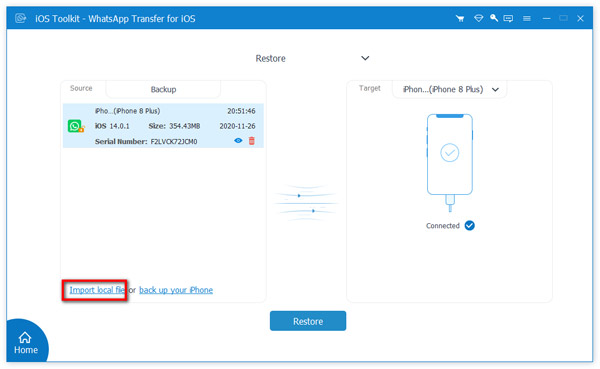Click the Source label
This screenshot has width=600, height=369.
point(81,88)
